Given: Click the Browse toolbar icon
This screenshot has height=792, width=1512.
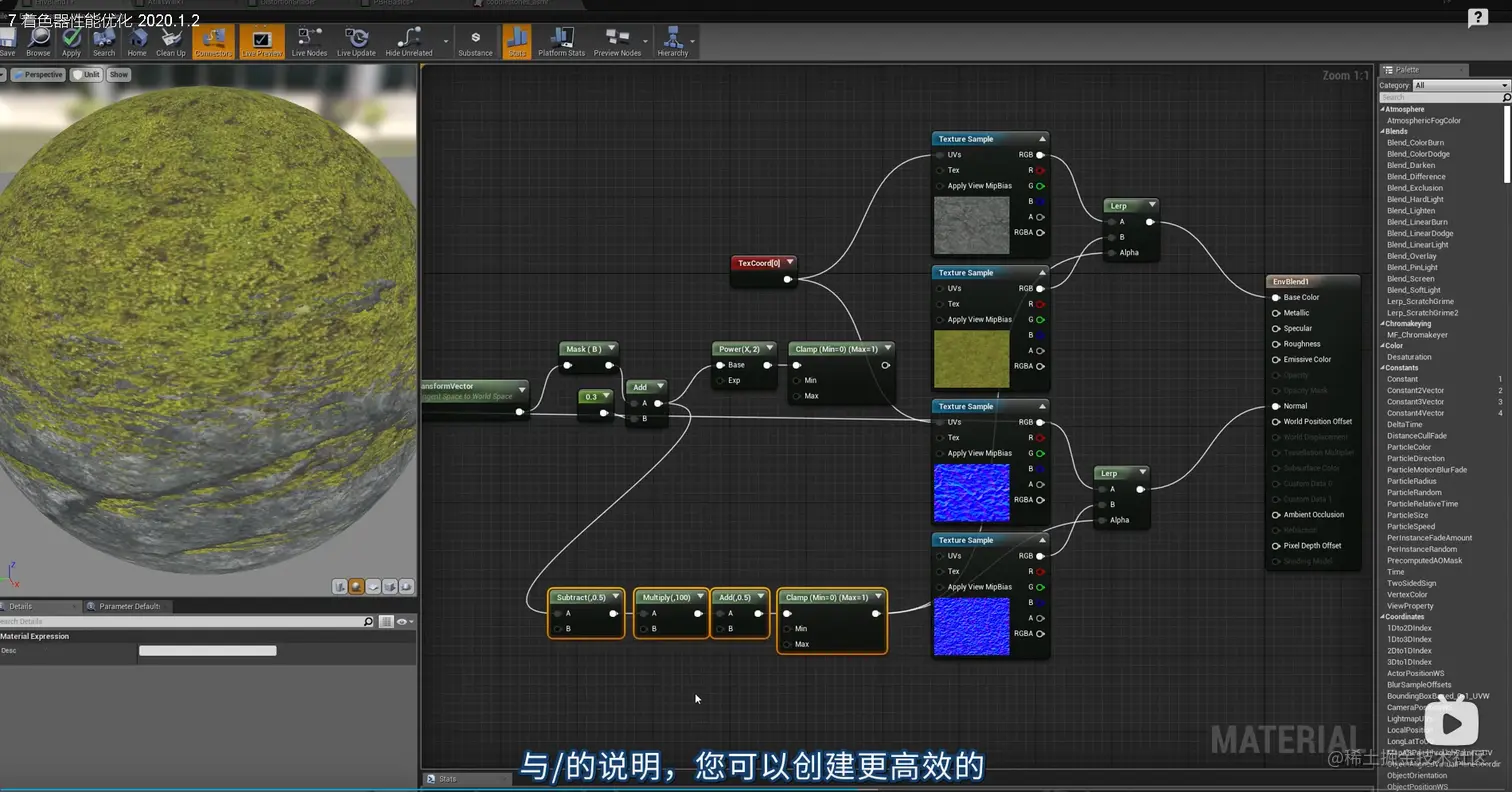Looking at the screenshot, I should coord(38,41).
